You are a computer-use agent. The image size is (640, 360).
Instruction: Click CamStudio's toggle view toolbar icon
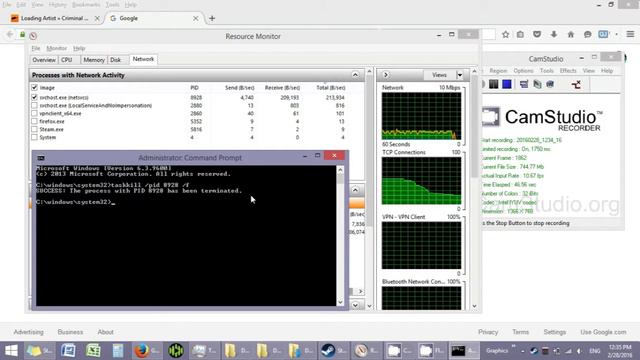[524, 84]
